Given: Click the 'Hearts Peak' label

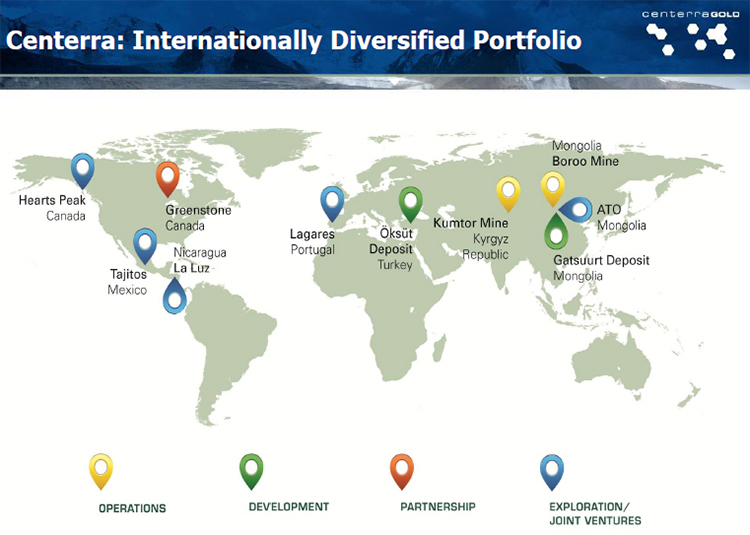Looking at the screenshot, I should pyautogui.click(x=52, y=200).
